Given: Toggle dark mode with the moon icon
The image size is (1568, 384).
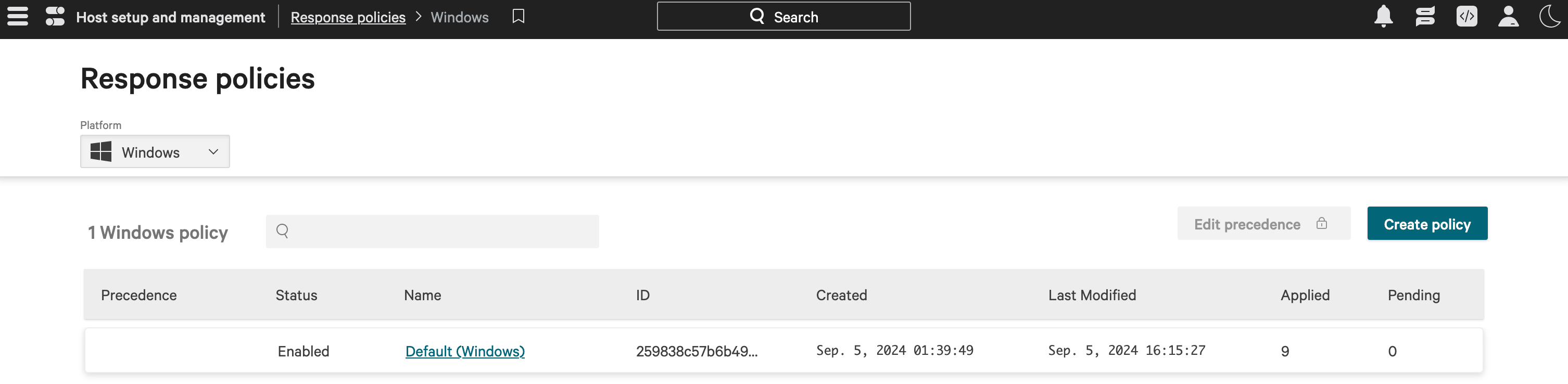Looking at the screenshot, I should pos(1549,17).
